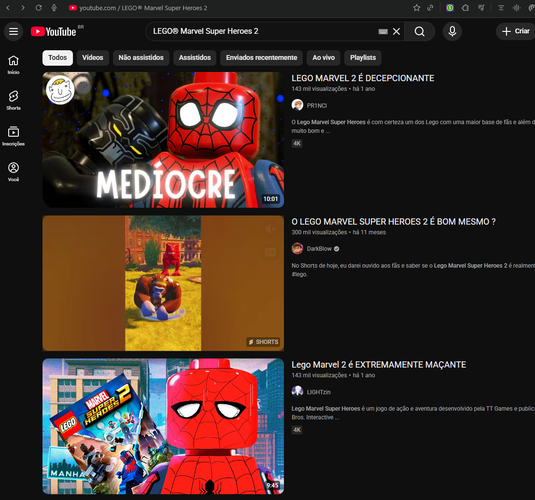Click the browser microphone icon beside reload
Screen dimensions: 535x500
(x=54, y=8)
